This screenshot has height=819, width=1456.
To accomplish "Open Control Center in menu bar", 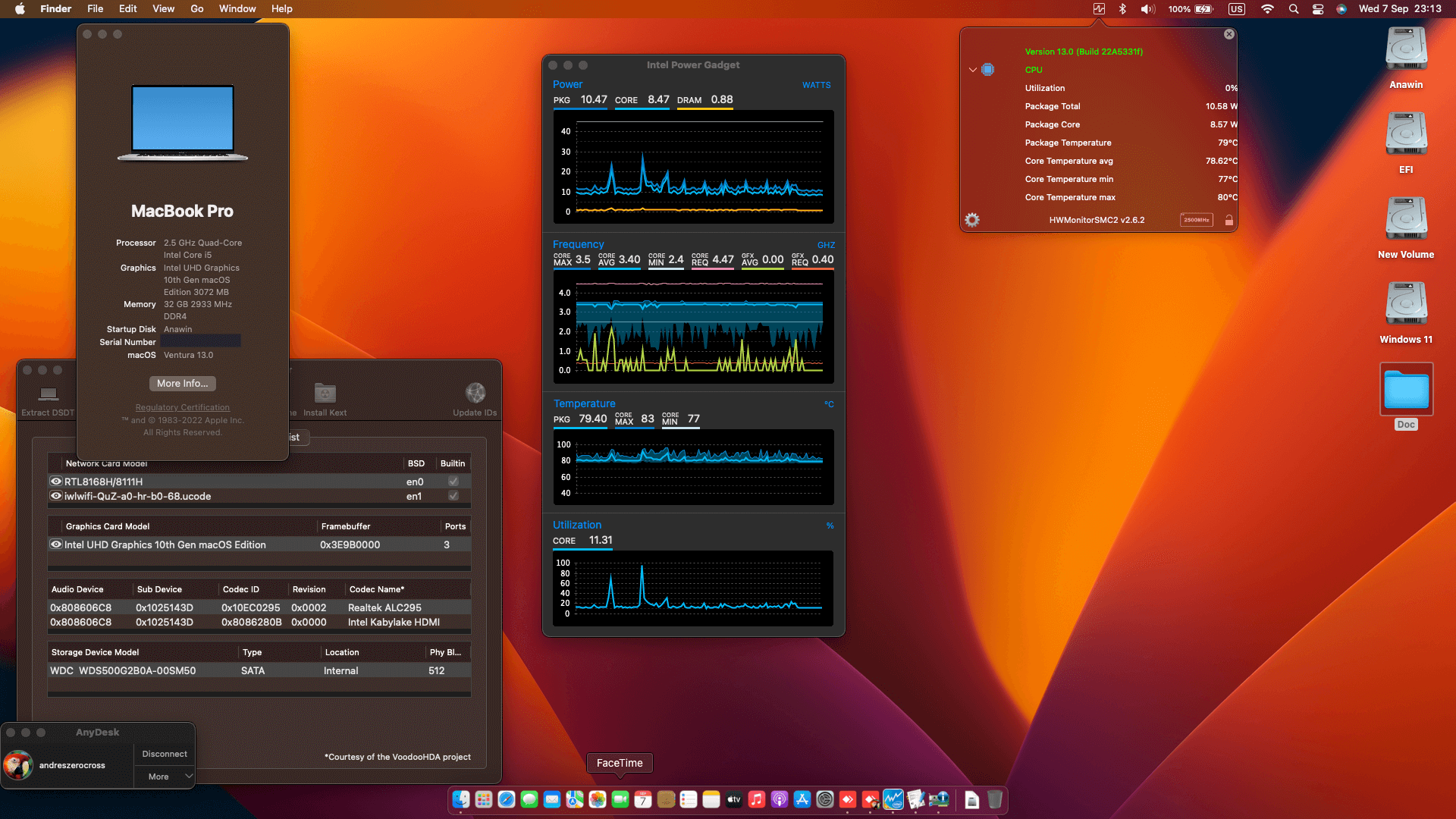I will point(1318,9).
